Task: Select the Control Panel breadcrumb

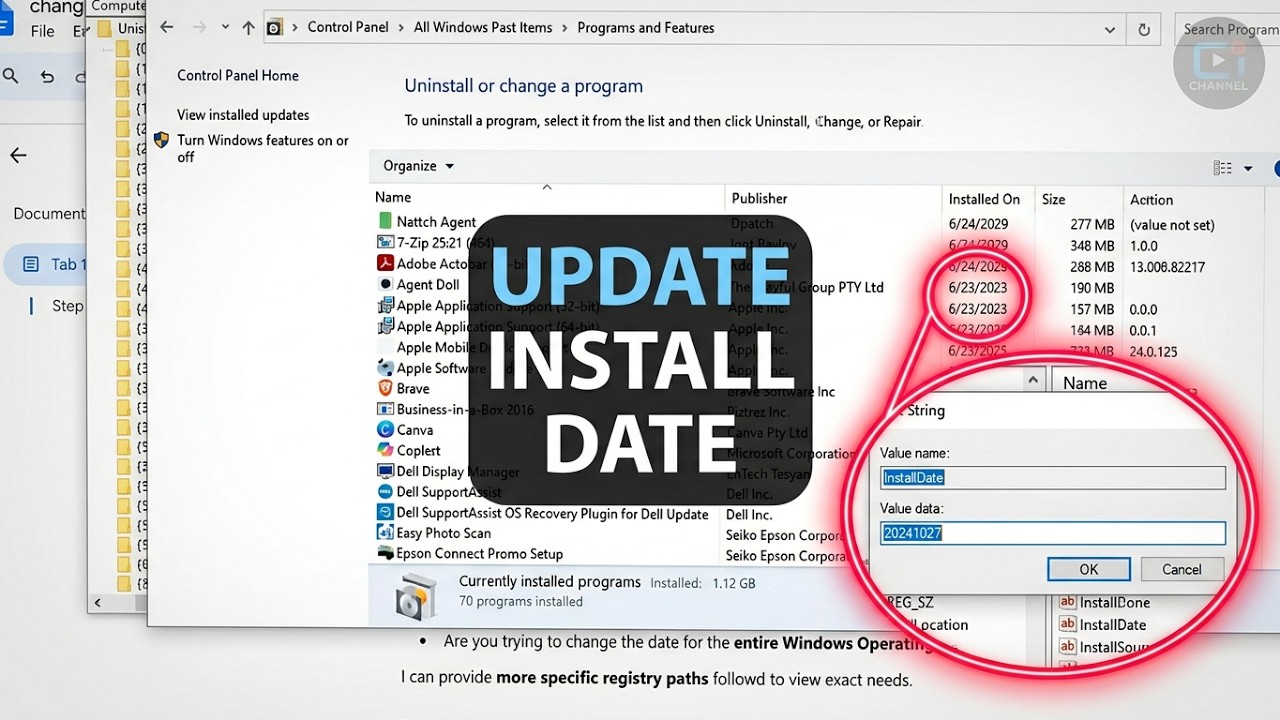Action: [x=348, y=27]
